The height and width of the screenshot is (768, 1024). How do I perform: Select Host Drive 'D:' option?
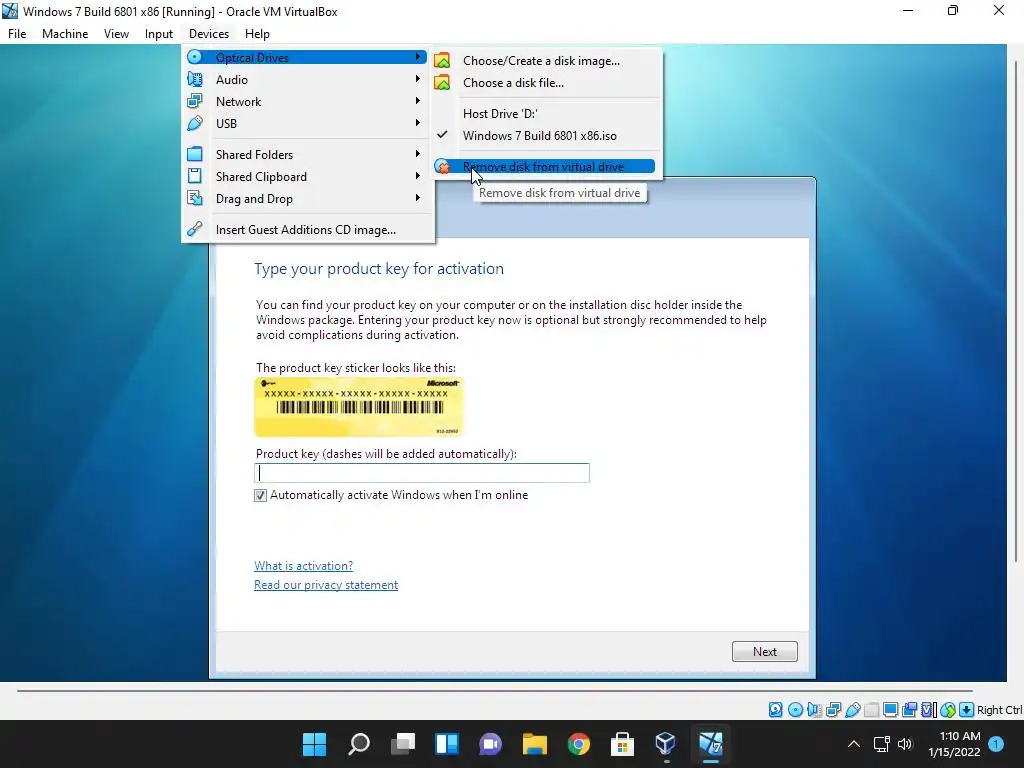(500, 114)
